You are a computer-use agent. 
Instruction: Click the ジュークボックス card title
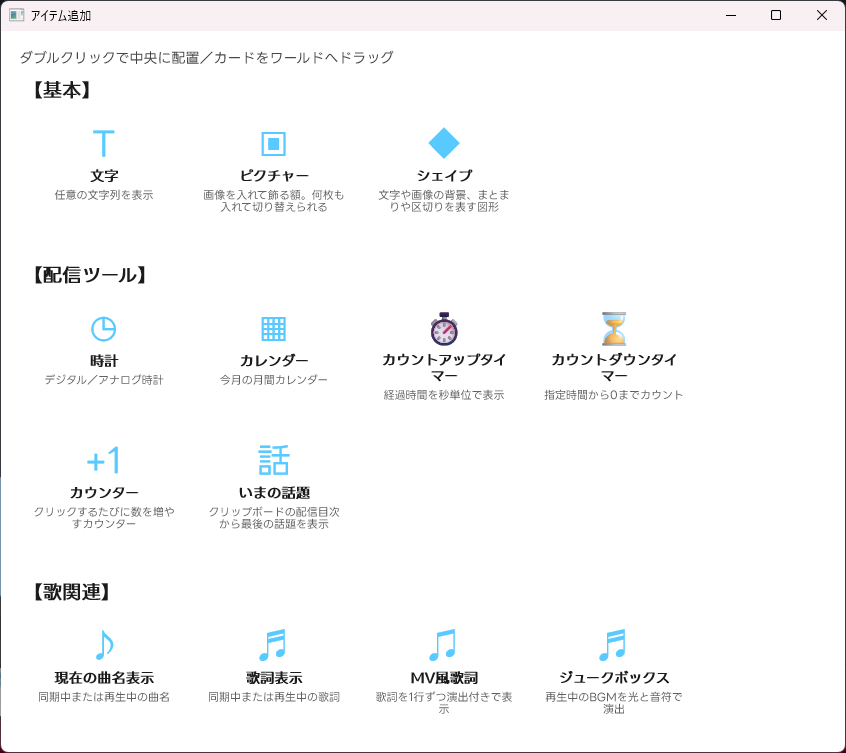[x=614, y=677]
